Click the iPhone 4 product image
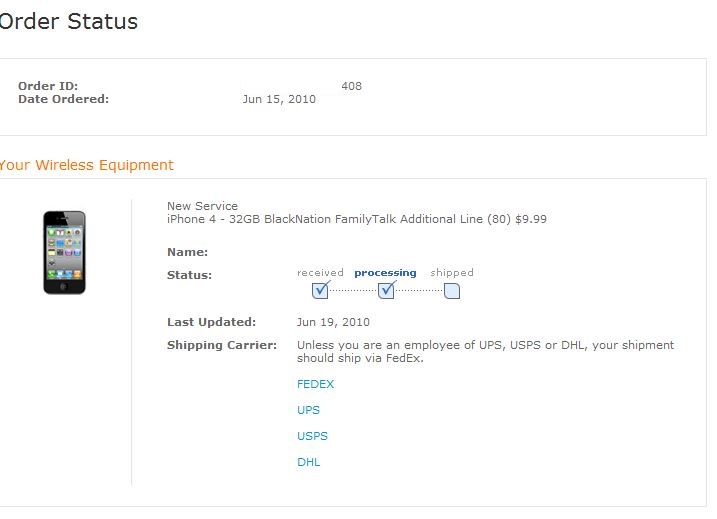Screen dimensions: 717x519 coord(64,252)
